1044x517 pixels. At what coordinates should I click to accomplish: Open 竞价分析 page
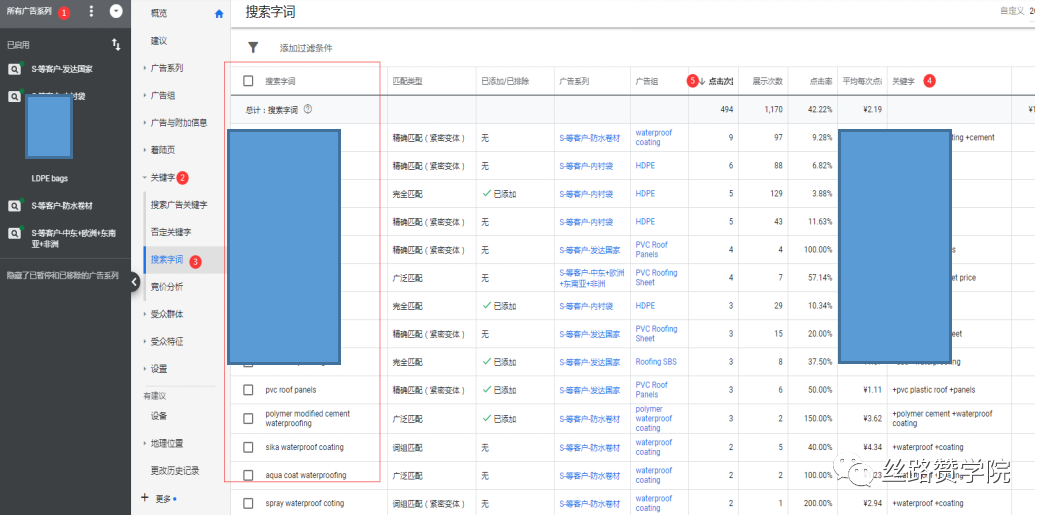coord(167,286)
